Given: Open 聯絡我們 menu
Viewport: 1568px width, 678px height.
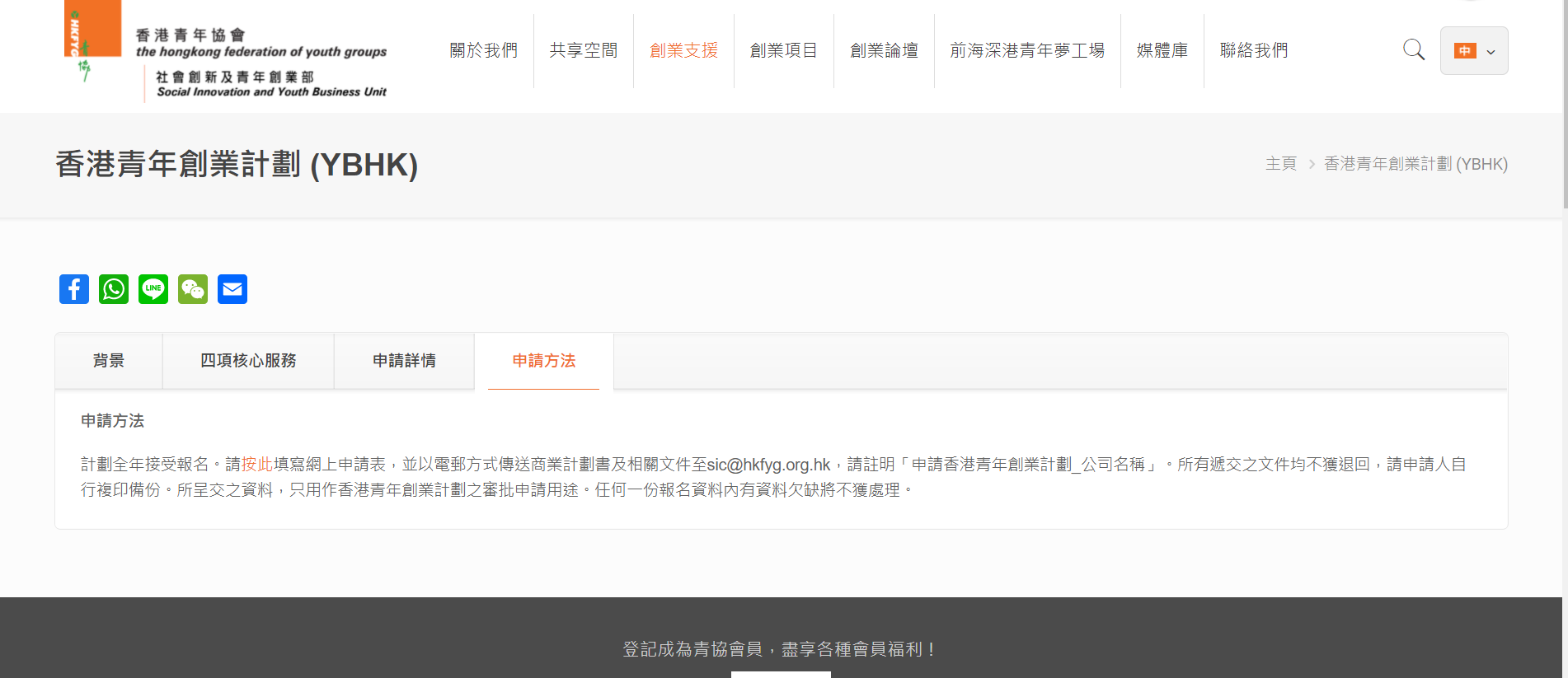Looking at the screenshot, I should [1254, 50].
